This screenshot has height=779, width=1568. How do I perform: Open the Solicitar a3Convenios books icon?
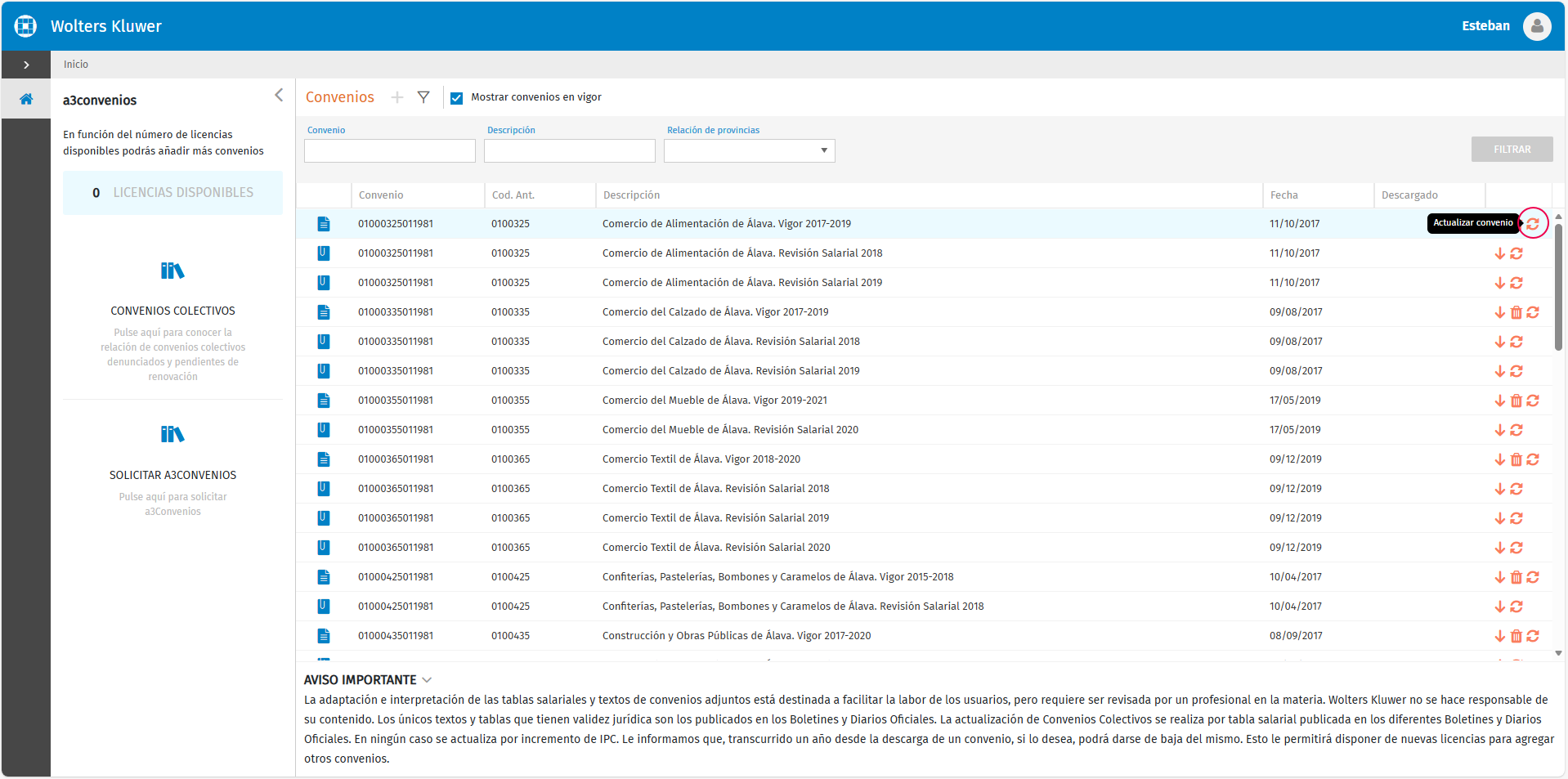click(172, 434)
